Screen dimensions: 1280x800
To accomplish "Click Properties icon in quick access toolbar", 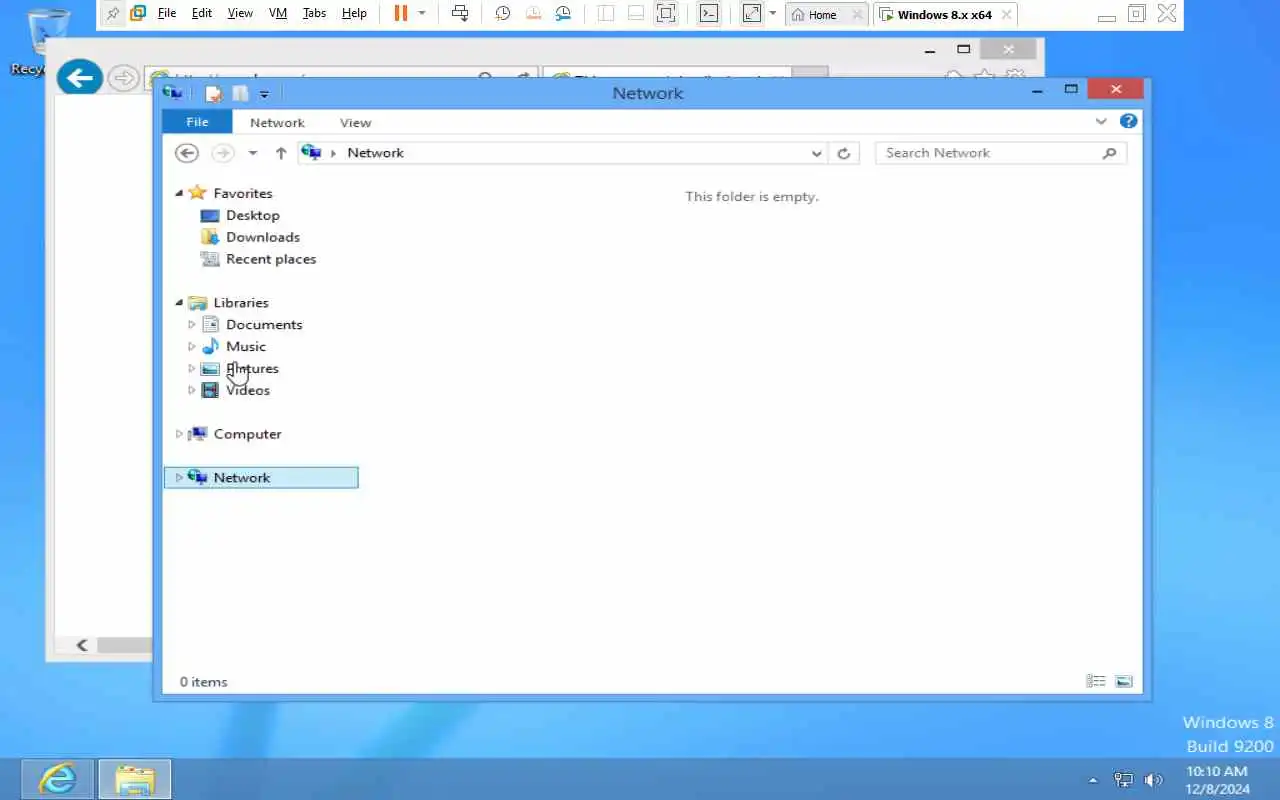I will coord(213,93).
